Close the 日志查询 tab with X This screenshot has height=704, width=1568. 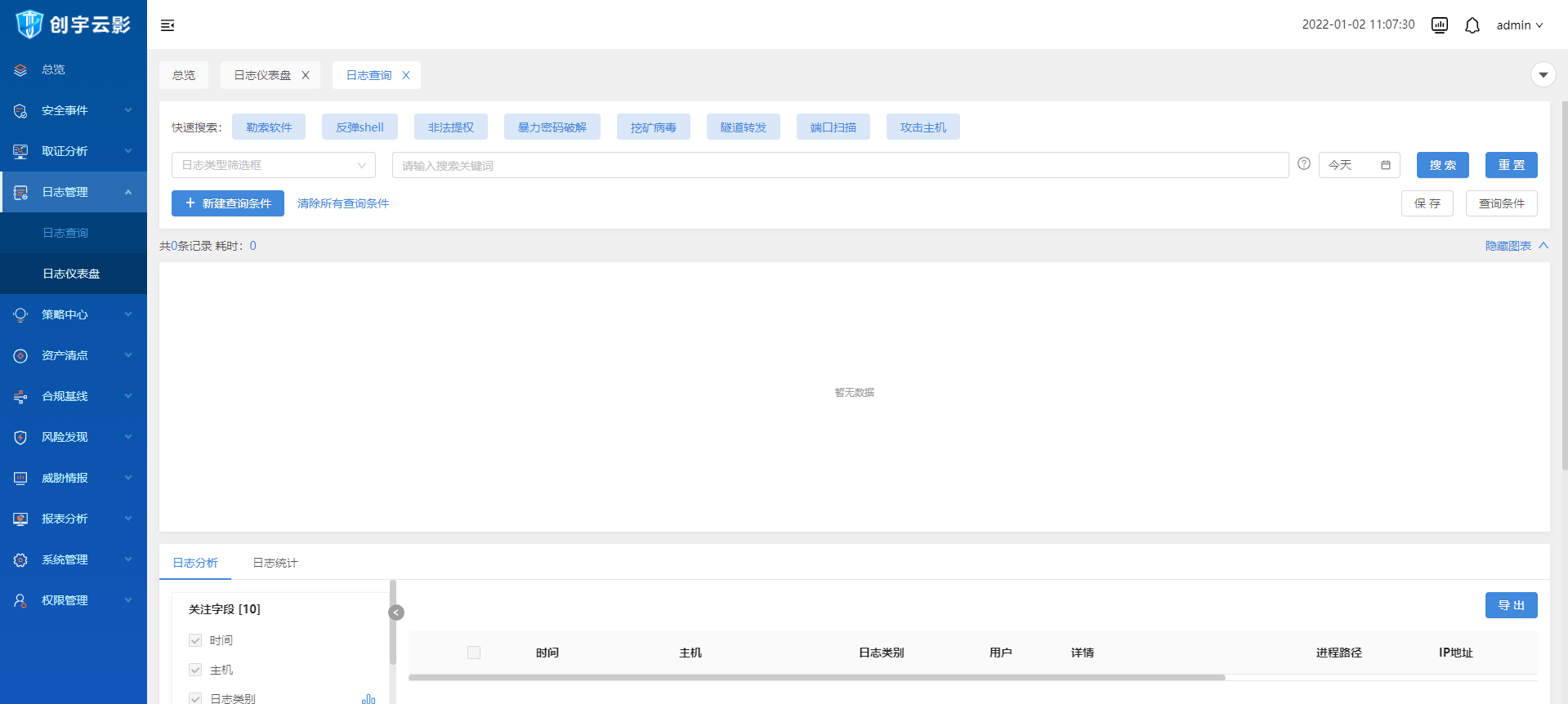[x=406, y=75]
